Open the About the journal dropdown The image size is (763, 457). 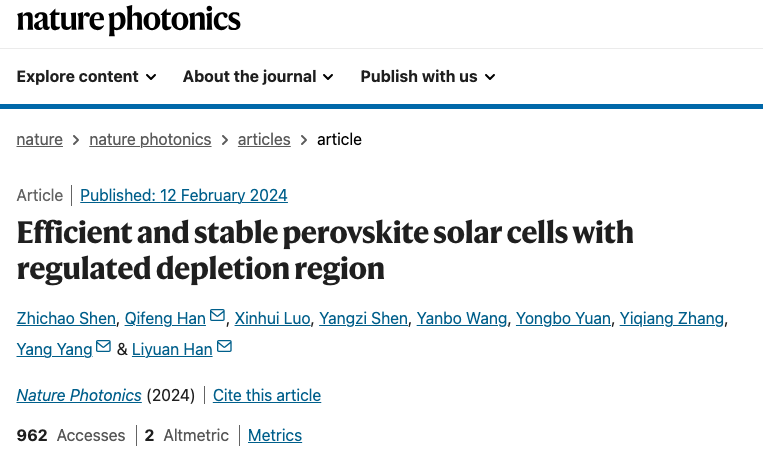click(x=258, y=77)
